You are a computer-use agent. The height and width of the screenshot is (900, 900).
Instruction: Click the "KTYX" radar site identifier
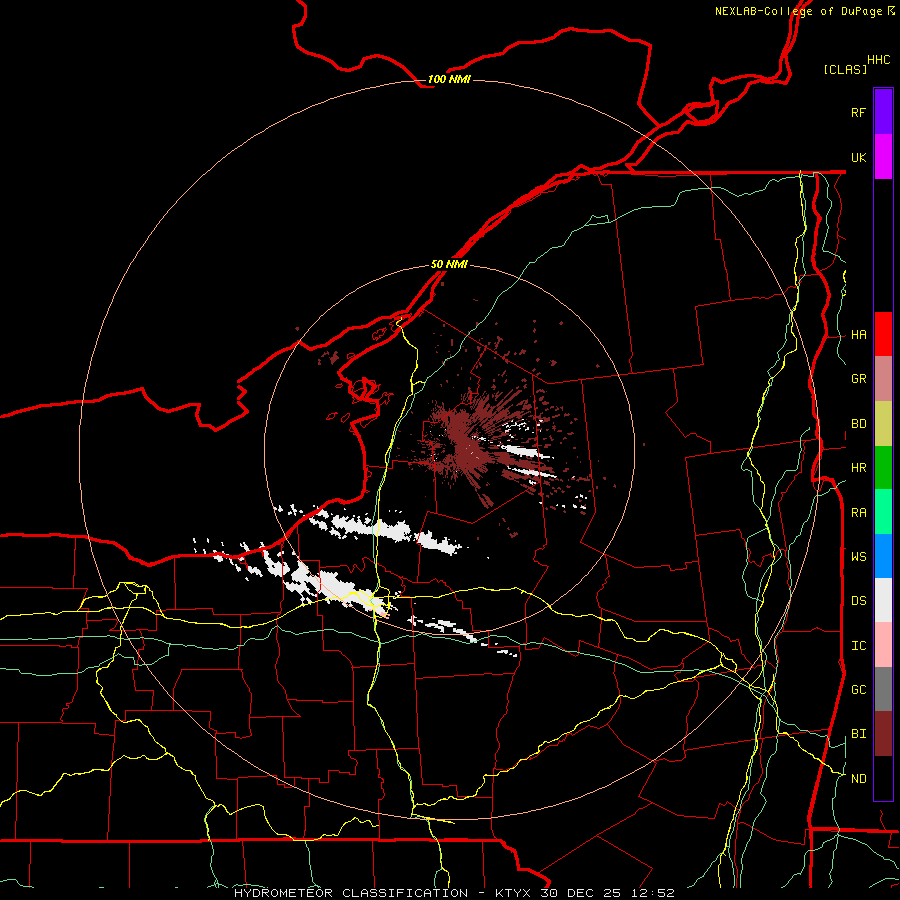point(514,893)
